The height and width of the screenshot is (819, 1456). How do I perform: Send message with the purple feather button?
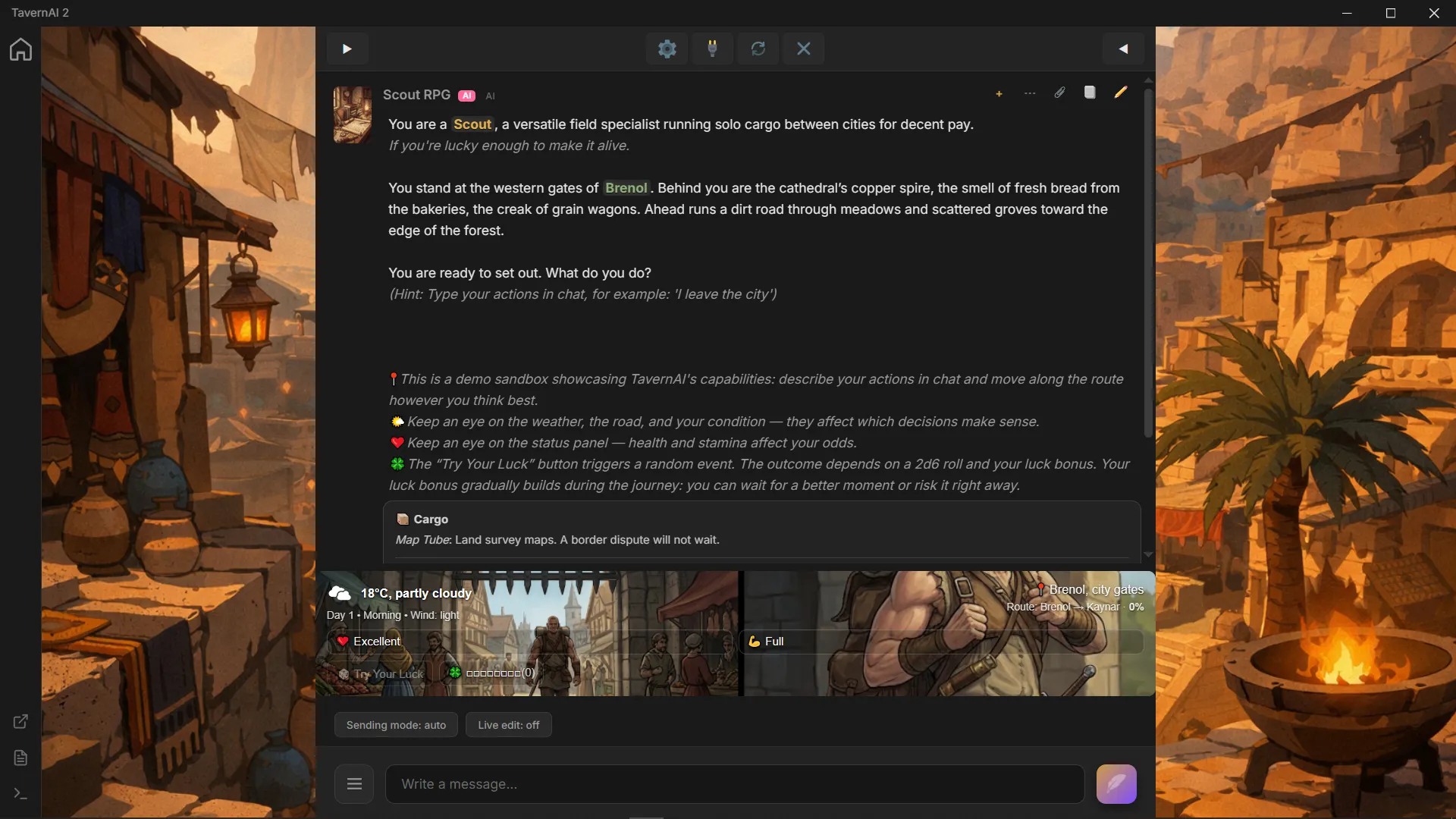click(1116, 783)
